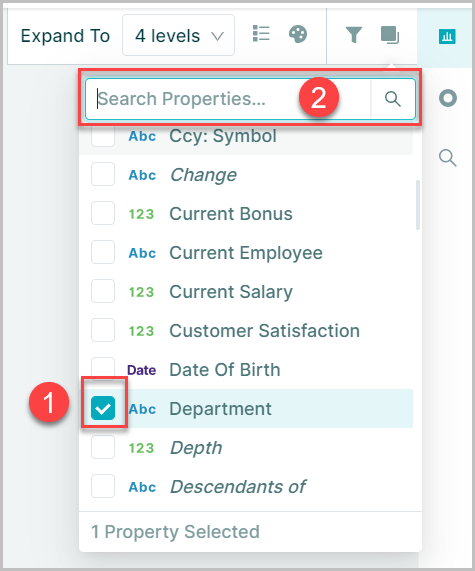
Task: Click the chevron in Expand To dropdown
Action: click(217, 36)
